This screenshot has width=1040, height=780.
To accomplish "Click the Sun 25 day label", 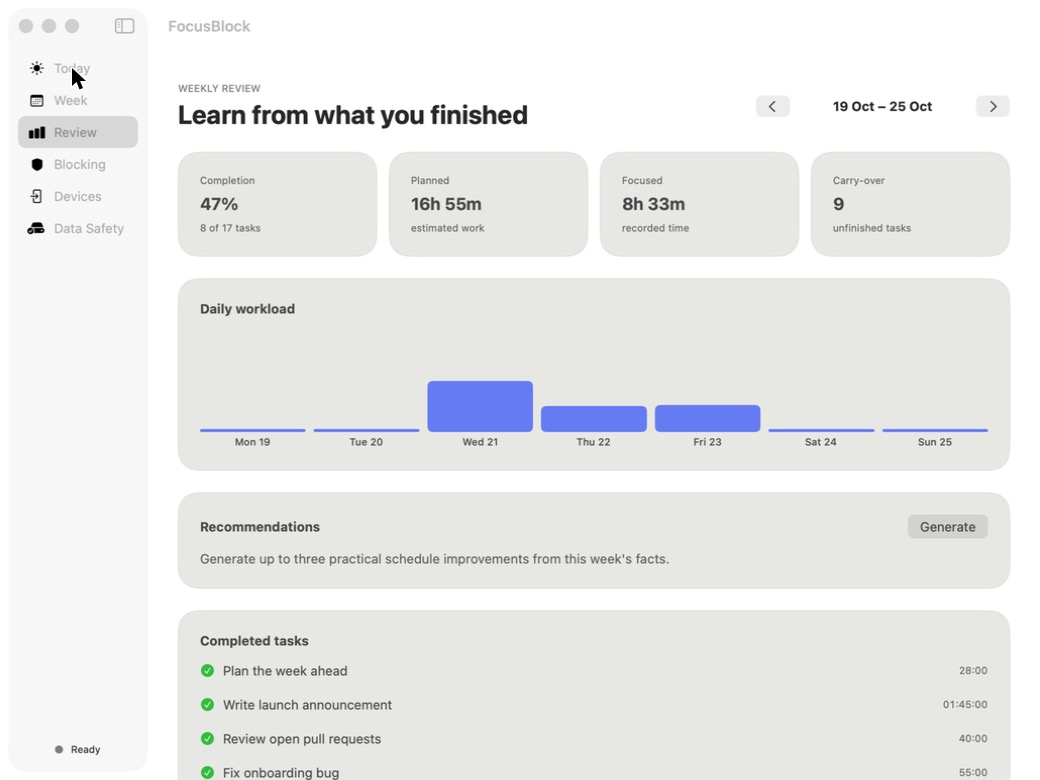I will tap(935, 442).
